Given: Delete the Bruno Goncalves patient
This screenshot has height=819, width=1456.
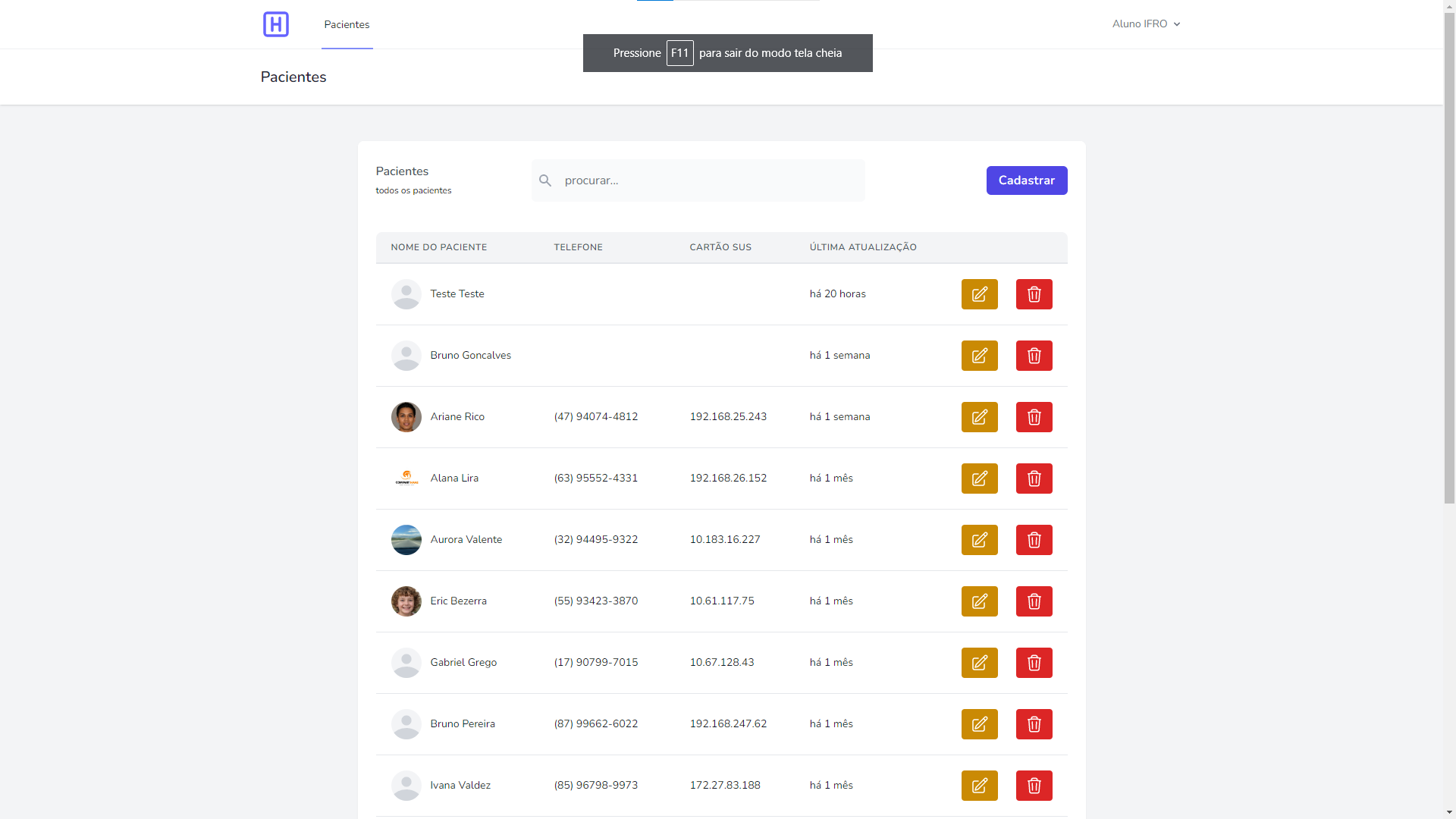Looking at the screenshot, I should point(1034,356).
